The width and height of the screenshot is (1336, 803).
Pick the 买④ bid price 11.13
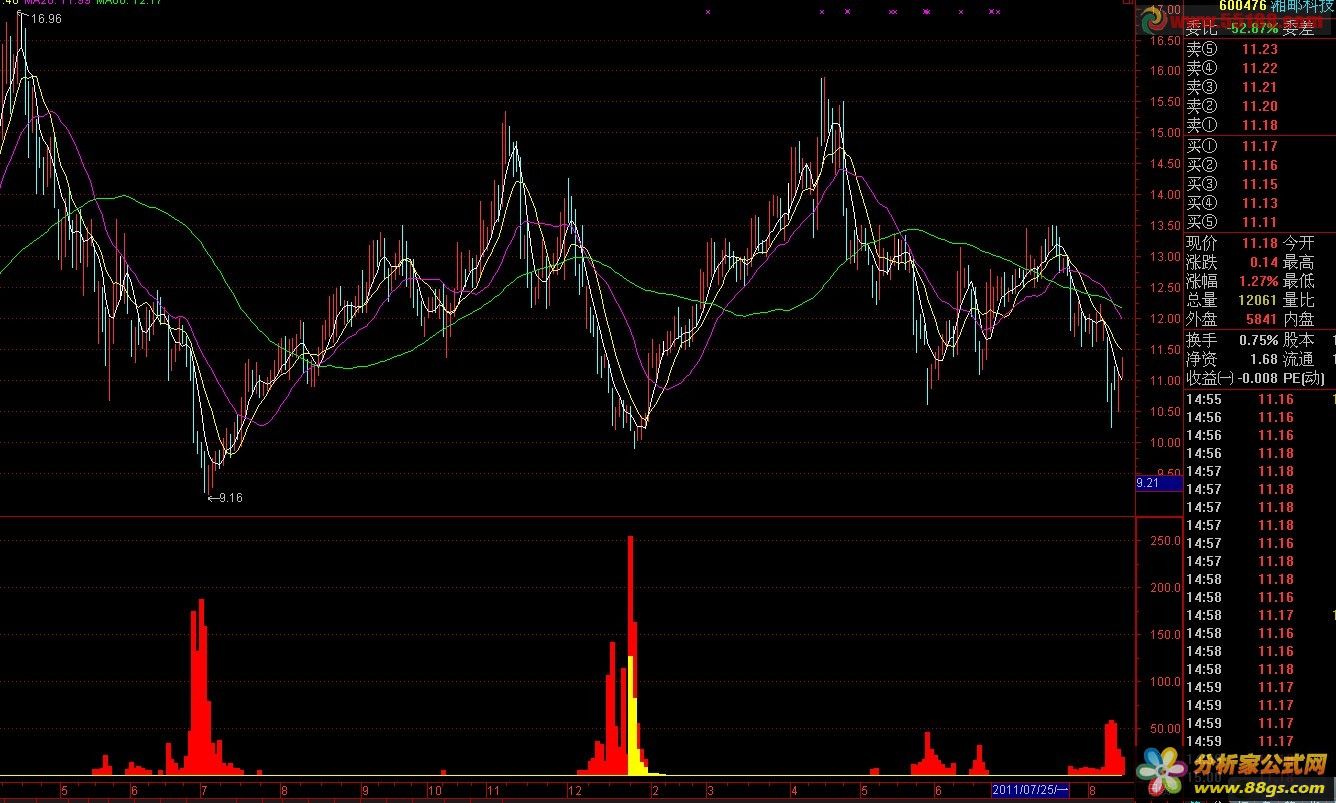click(1260, 203)
